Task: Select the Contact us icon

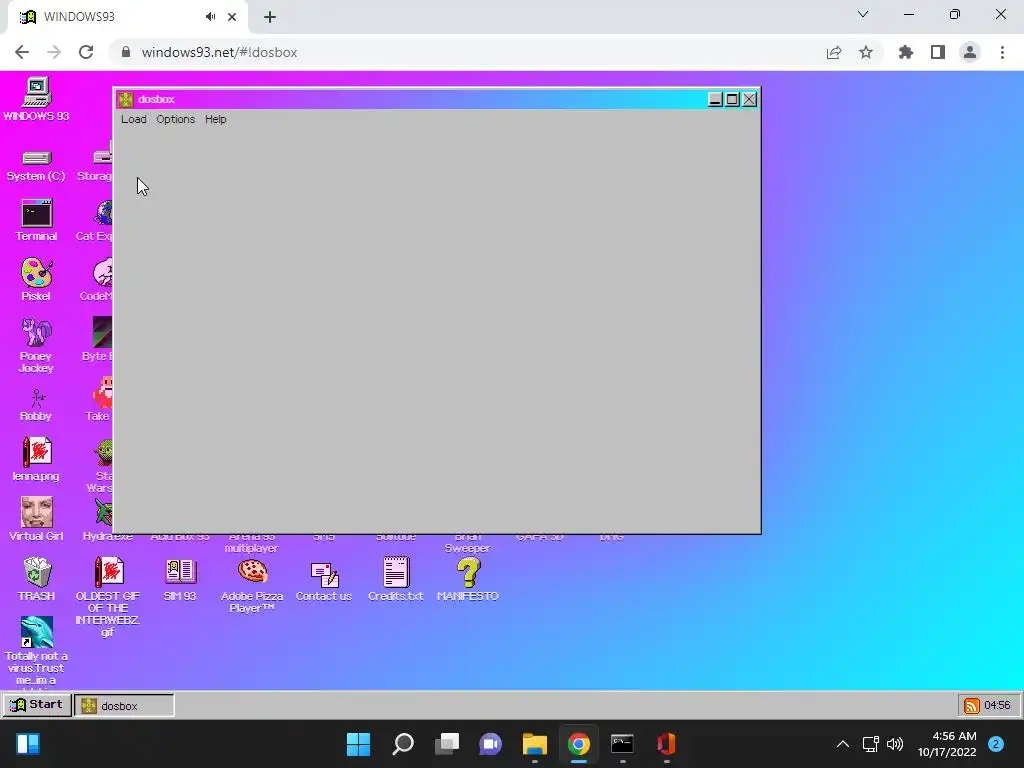Action: point(324,581)
